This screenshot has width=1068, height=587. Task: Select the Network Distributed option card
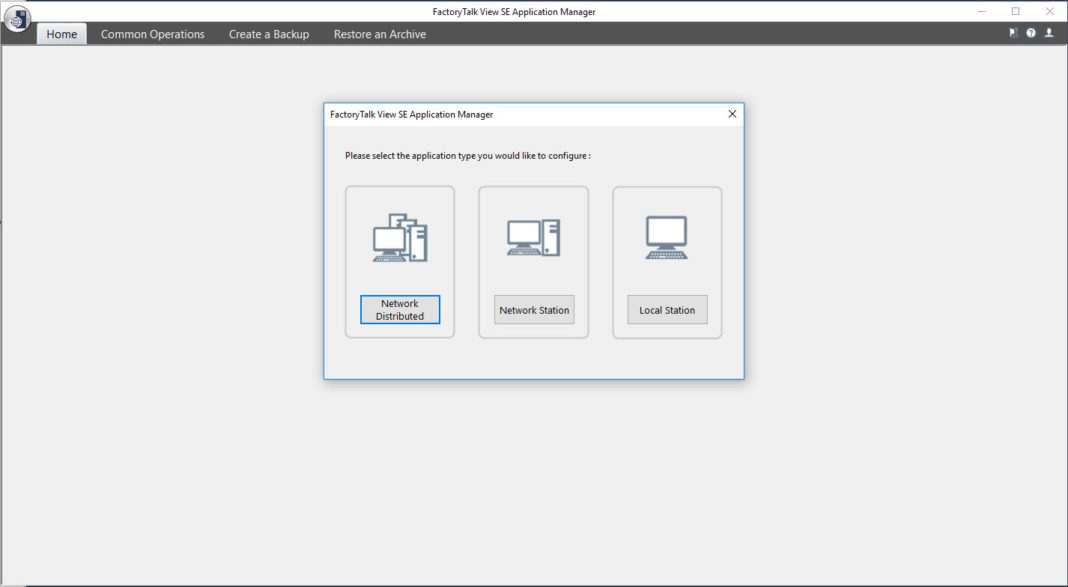(x=399, y=262)
